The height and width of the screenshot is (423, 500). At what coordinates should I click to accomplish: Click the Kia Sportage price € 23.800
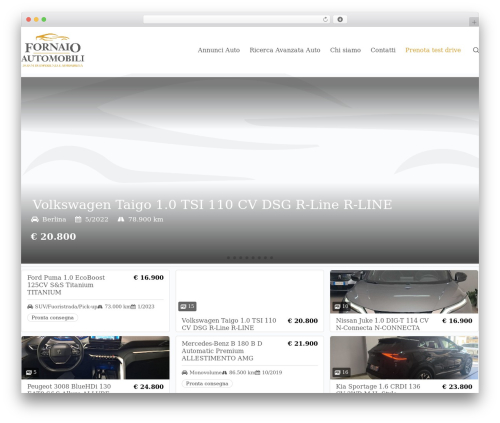click(x=457, y=387)
